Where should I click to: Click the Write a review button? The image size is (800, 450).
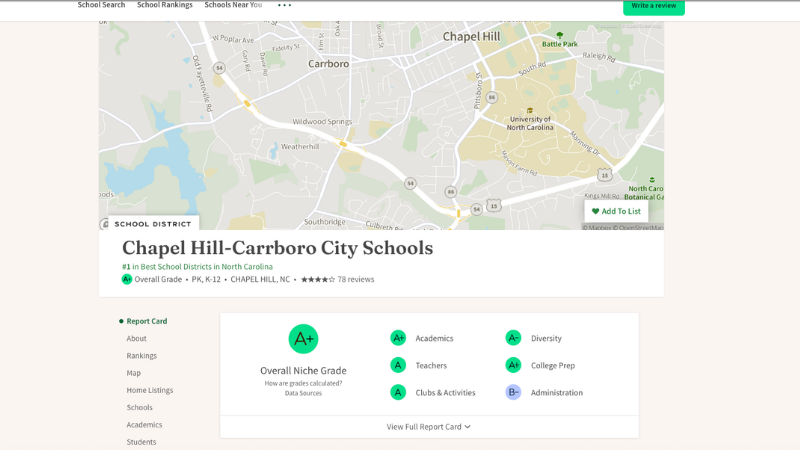654,6
